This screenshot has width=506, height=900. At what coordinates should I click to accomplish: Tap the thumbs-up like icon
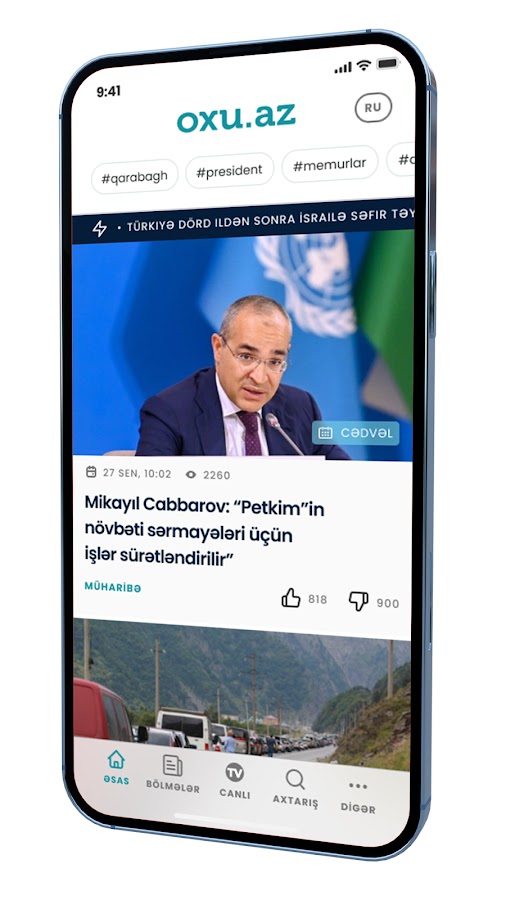coord(291,598)
